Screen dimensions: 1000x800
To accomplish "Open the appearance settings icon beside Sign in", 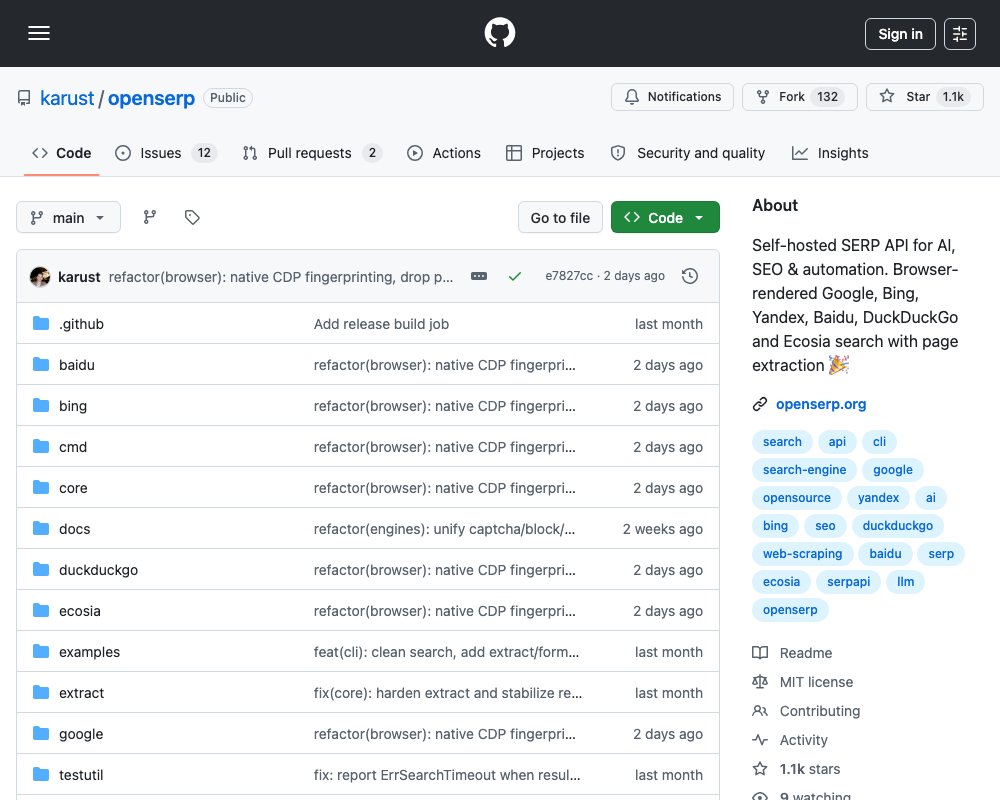I will [x=959, y=34].
